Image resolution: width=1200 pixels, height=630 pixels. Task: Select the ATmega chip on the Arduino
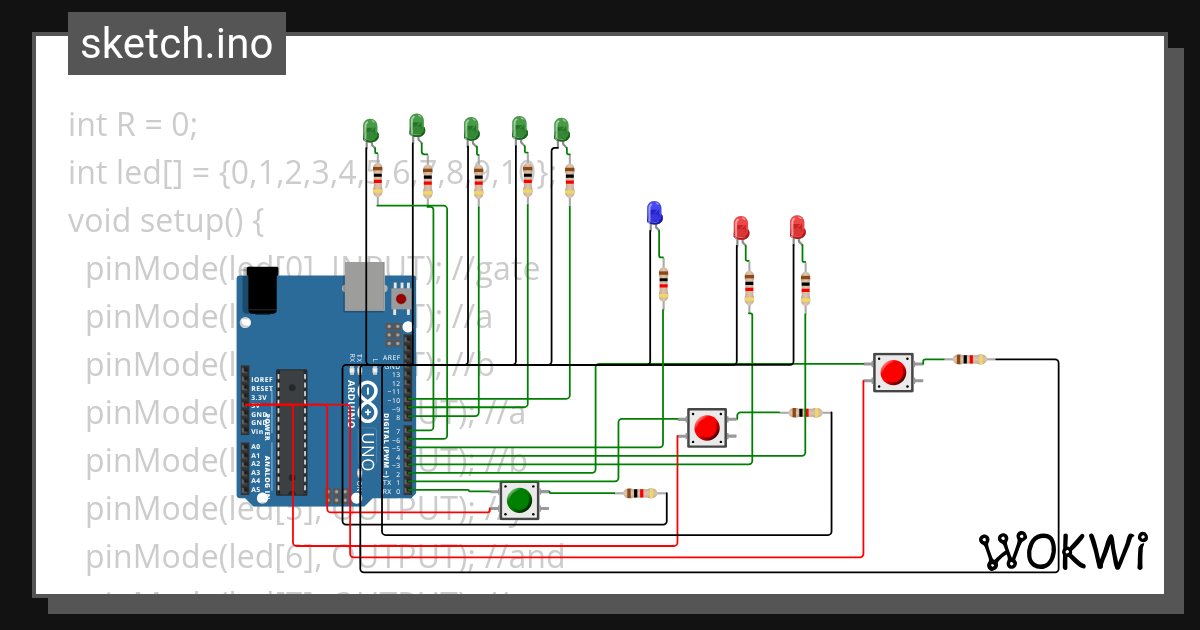tap(291, 432)
